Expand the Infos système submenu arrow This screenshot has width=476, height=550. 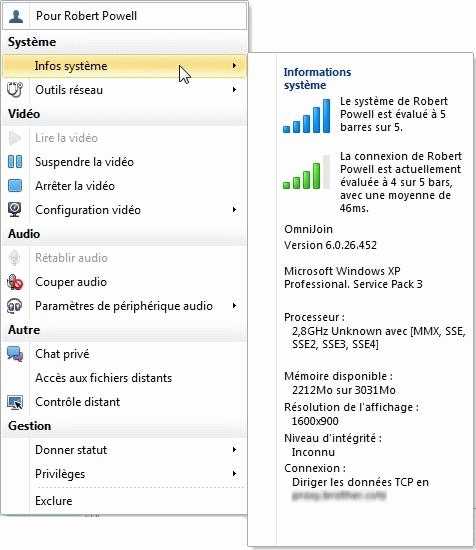[234, 66]
